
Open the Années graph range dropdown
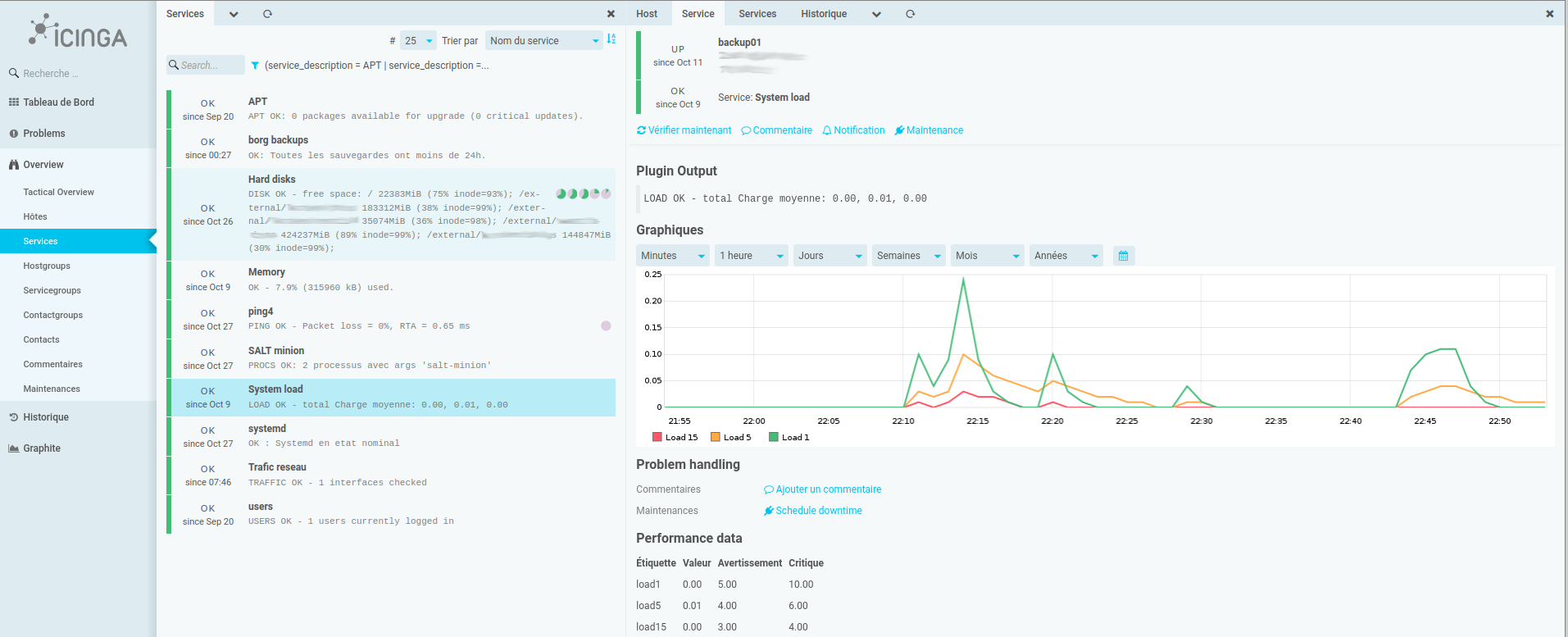(1066, 256)
